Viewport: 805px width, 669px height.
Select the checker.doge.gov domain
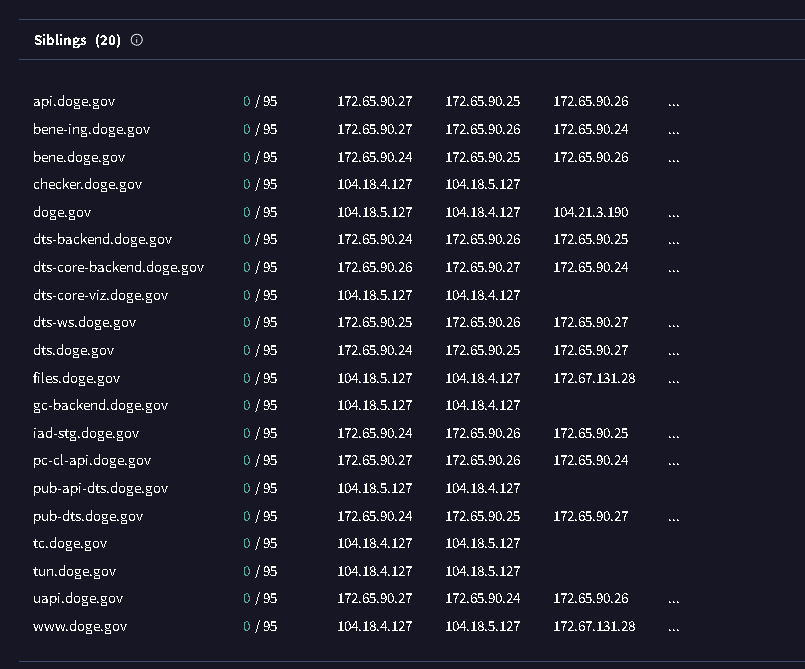pos(87,184)
